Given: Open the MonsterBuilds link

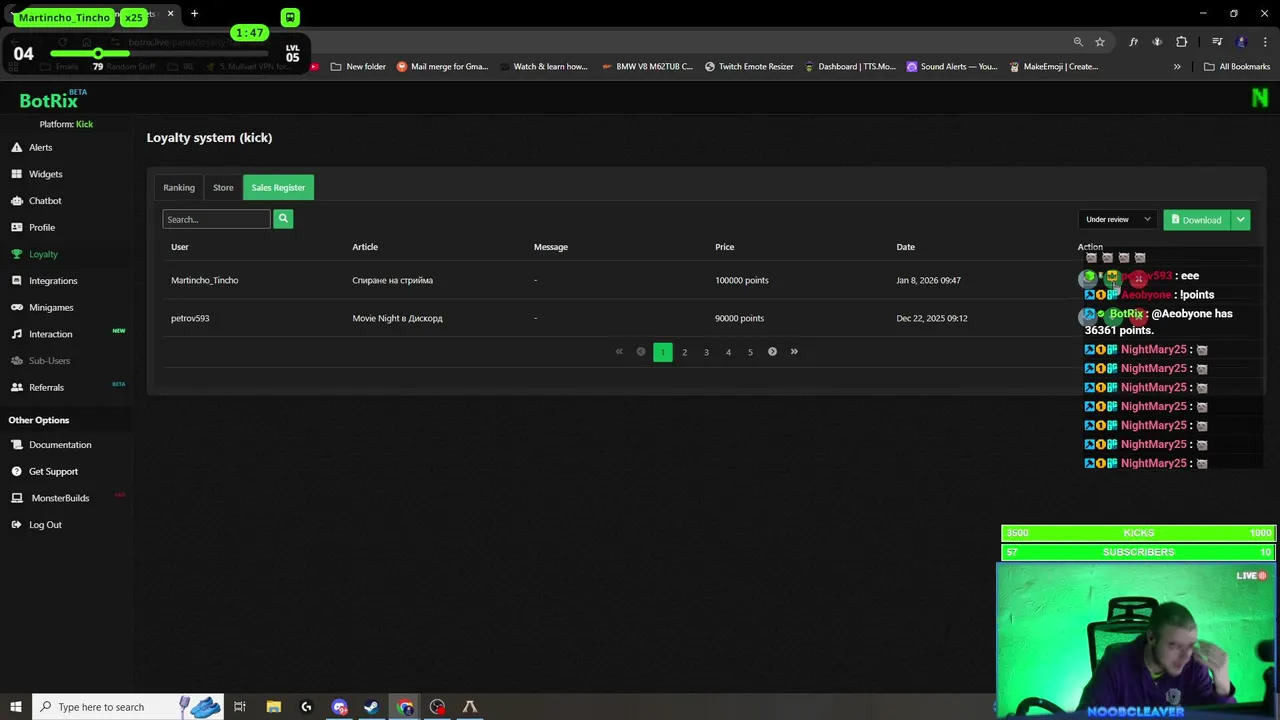Looking at the screenshot, I should click(60, 498).
